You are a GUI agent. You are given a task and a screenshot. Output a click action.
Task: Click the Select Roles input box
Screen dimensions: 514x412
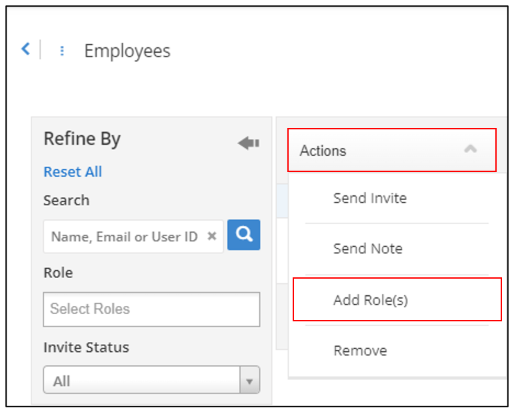(151, 309)
